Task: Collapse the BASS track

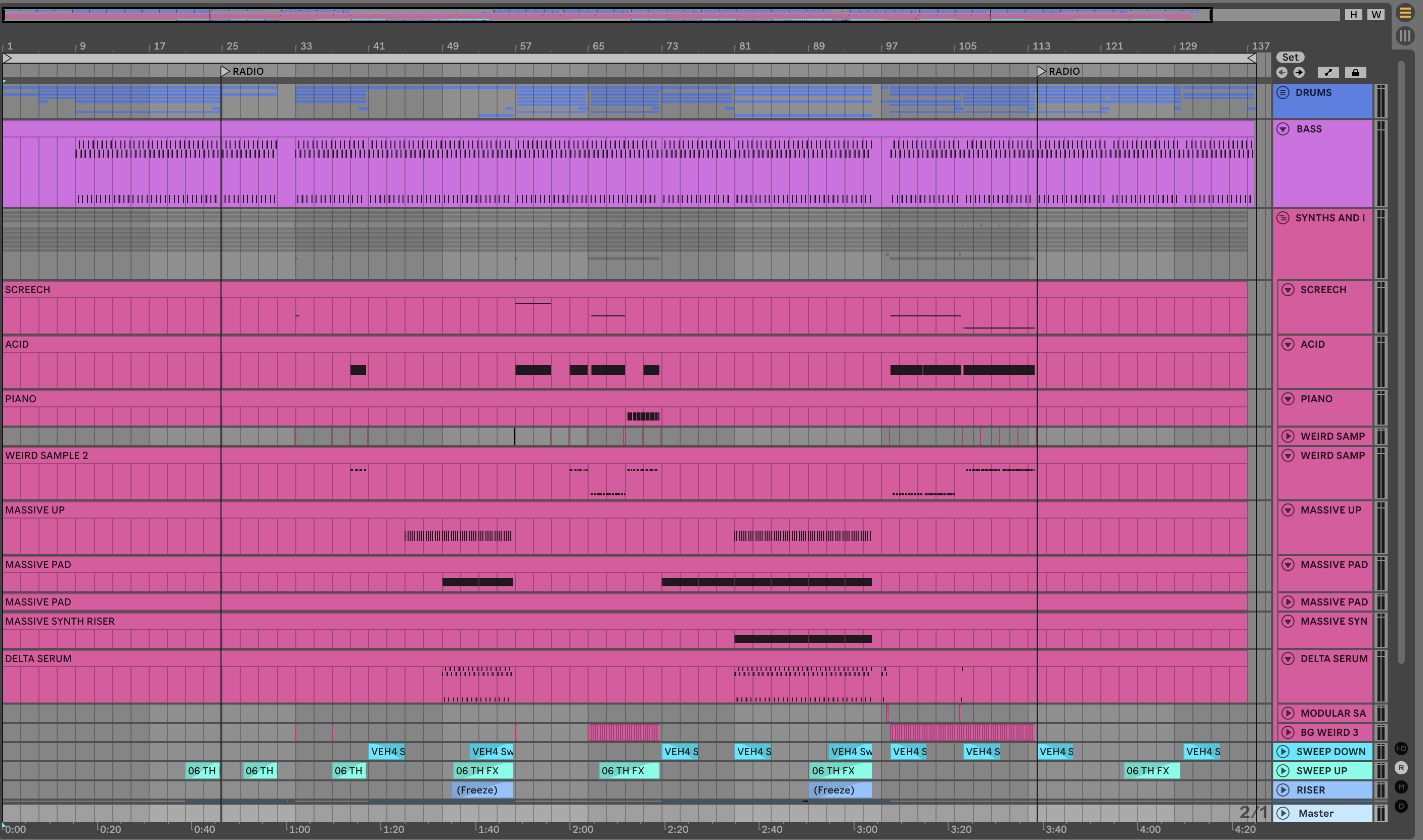Action: [1283, 129]
